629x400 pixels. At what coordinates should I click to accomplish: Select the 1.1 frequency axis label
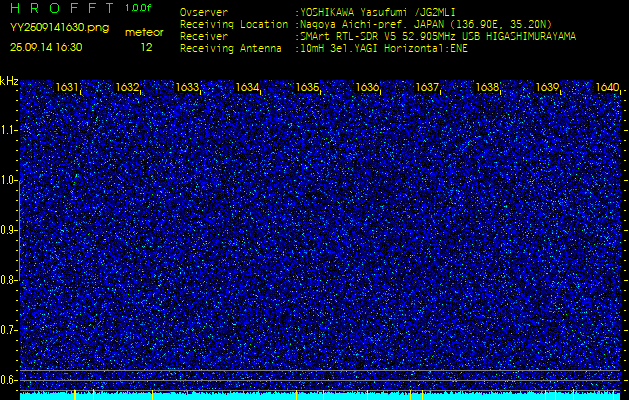click(8, 130)
